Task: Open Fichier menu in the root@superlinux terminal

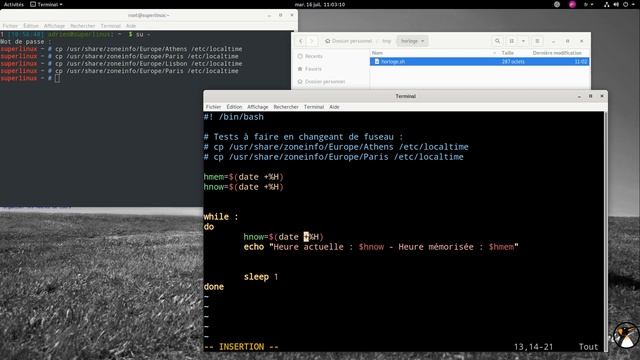Action: (x=10, y=26)
